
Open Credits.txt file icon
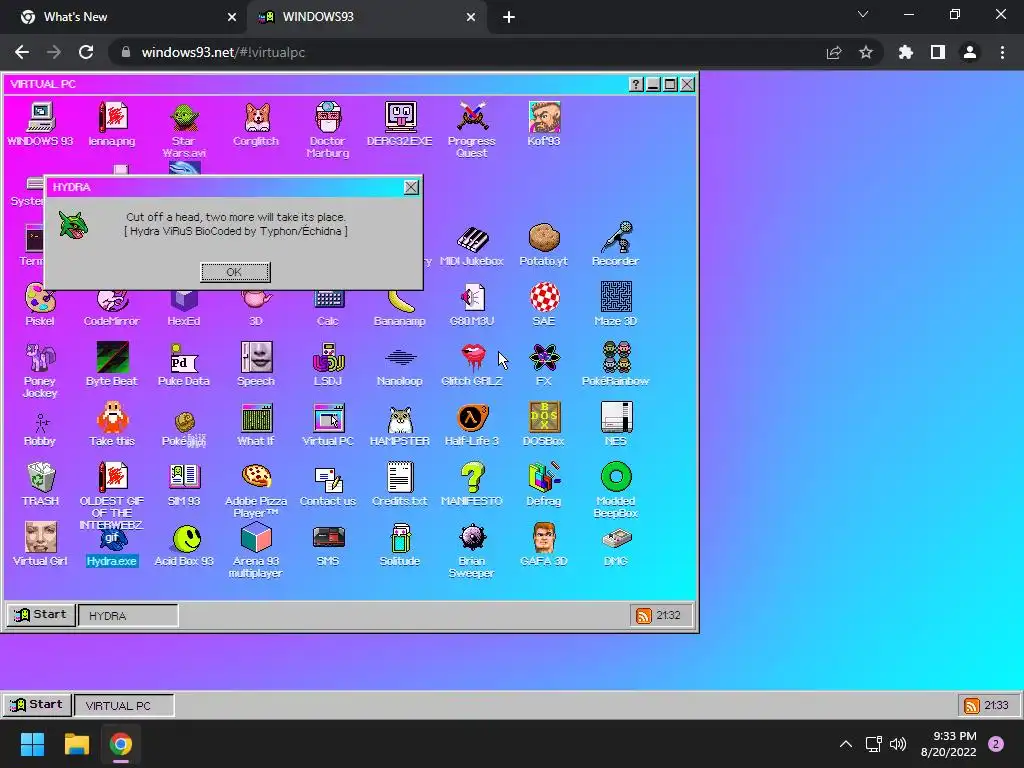400,477
